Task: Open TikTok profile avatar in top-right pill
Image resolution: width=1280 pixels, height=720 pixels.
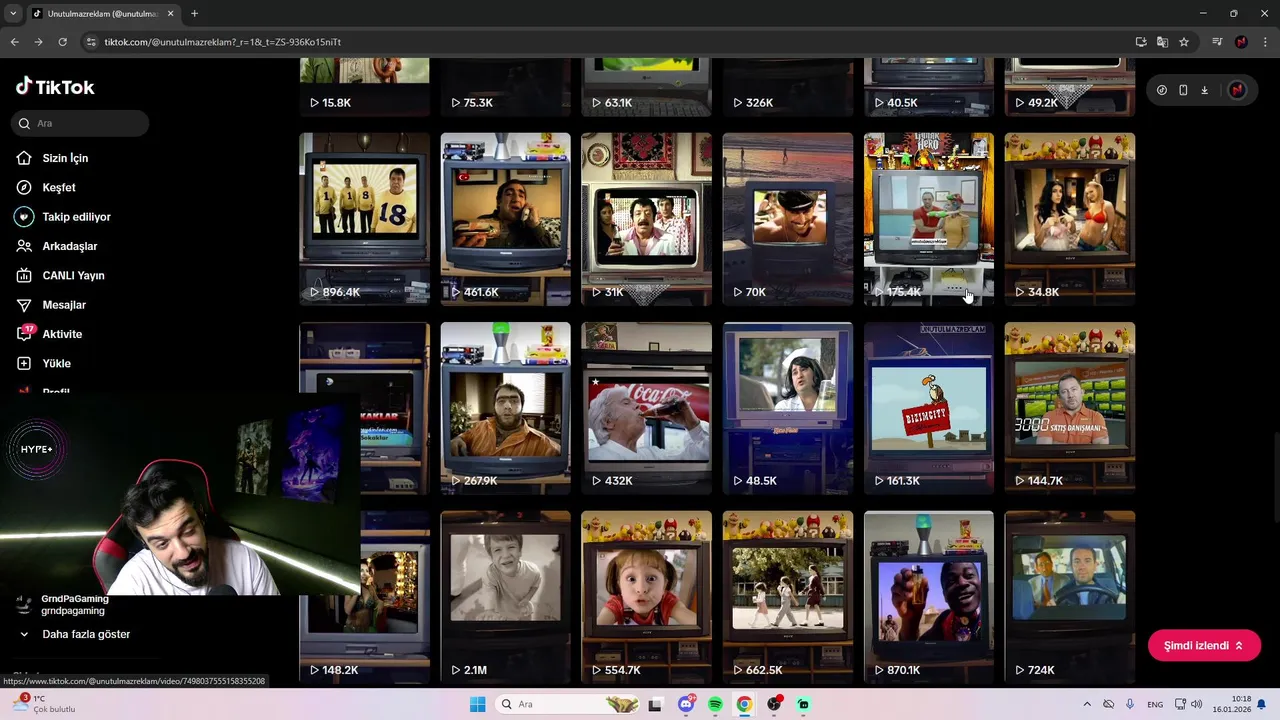Action: tap(1237, 90)
